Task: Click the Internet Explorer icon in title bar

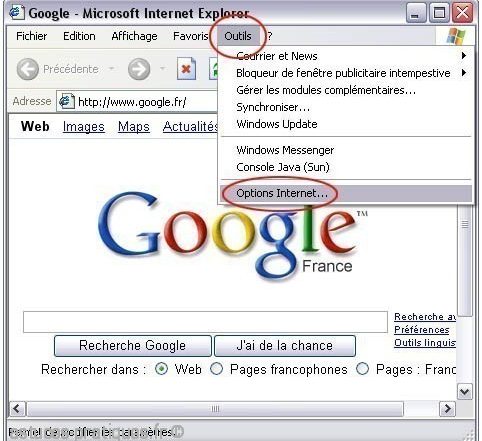Action: coord(16,12)
